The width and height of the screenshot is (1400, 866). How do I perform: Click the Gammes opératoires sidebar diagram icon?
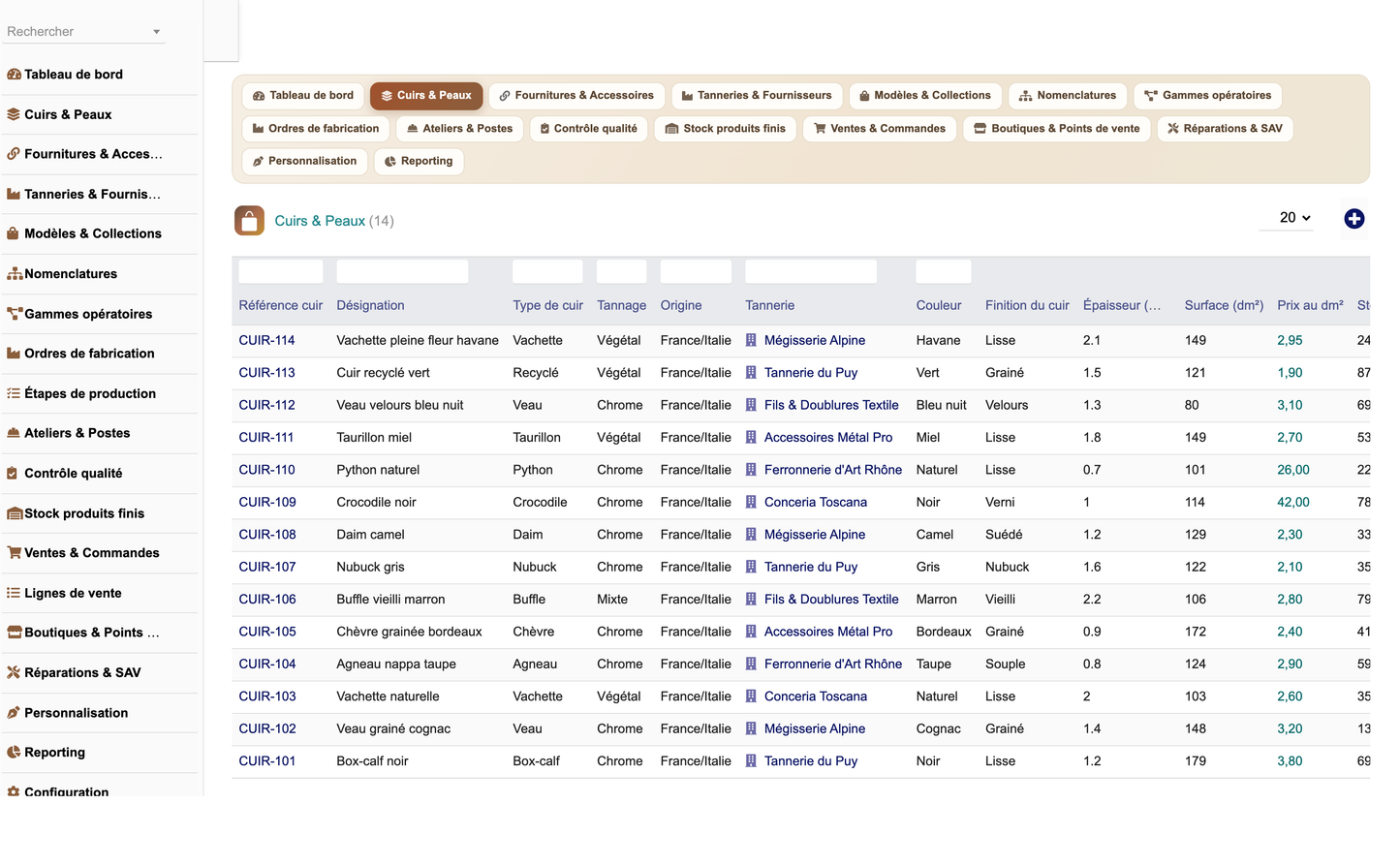(15, 314)
